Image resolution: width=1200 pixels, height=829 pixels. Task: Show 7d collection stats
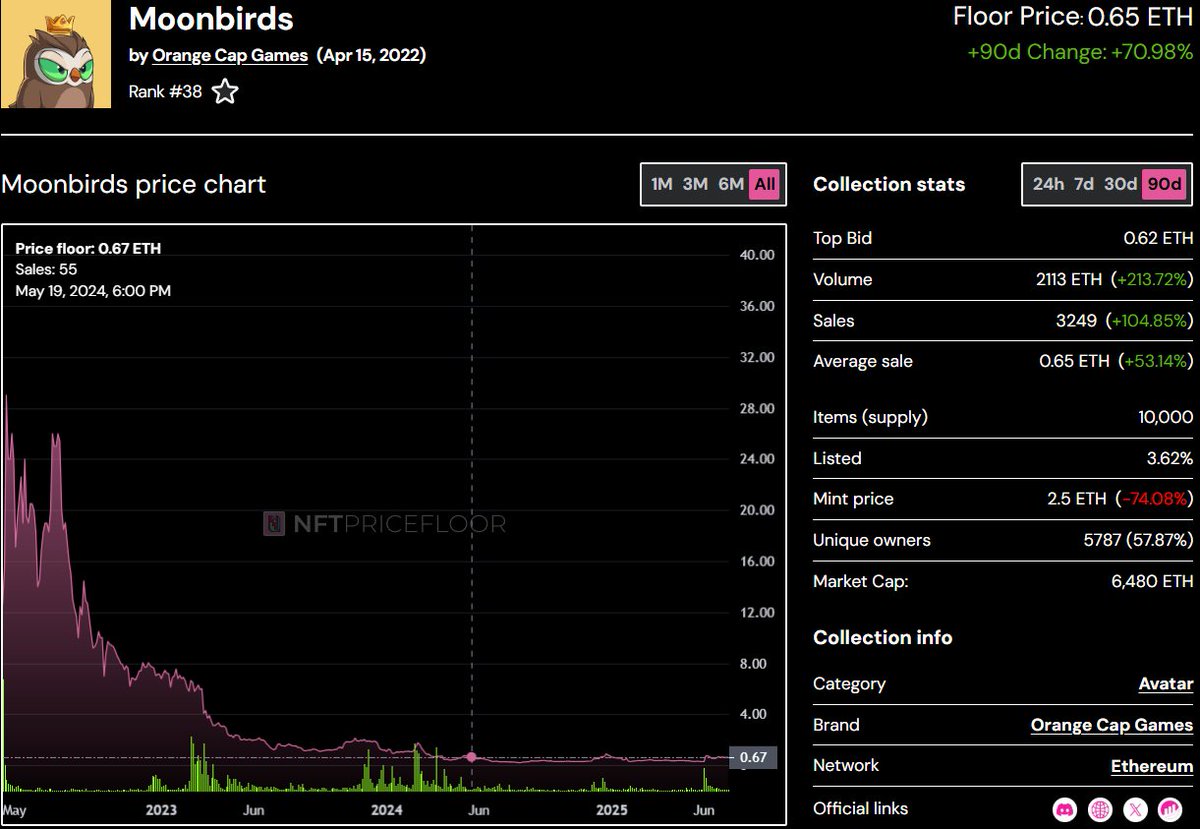pyautogui.click(x=1084, y=184)
